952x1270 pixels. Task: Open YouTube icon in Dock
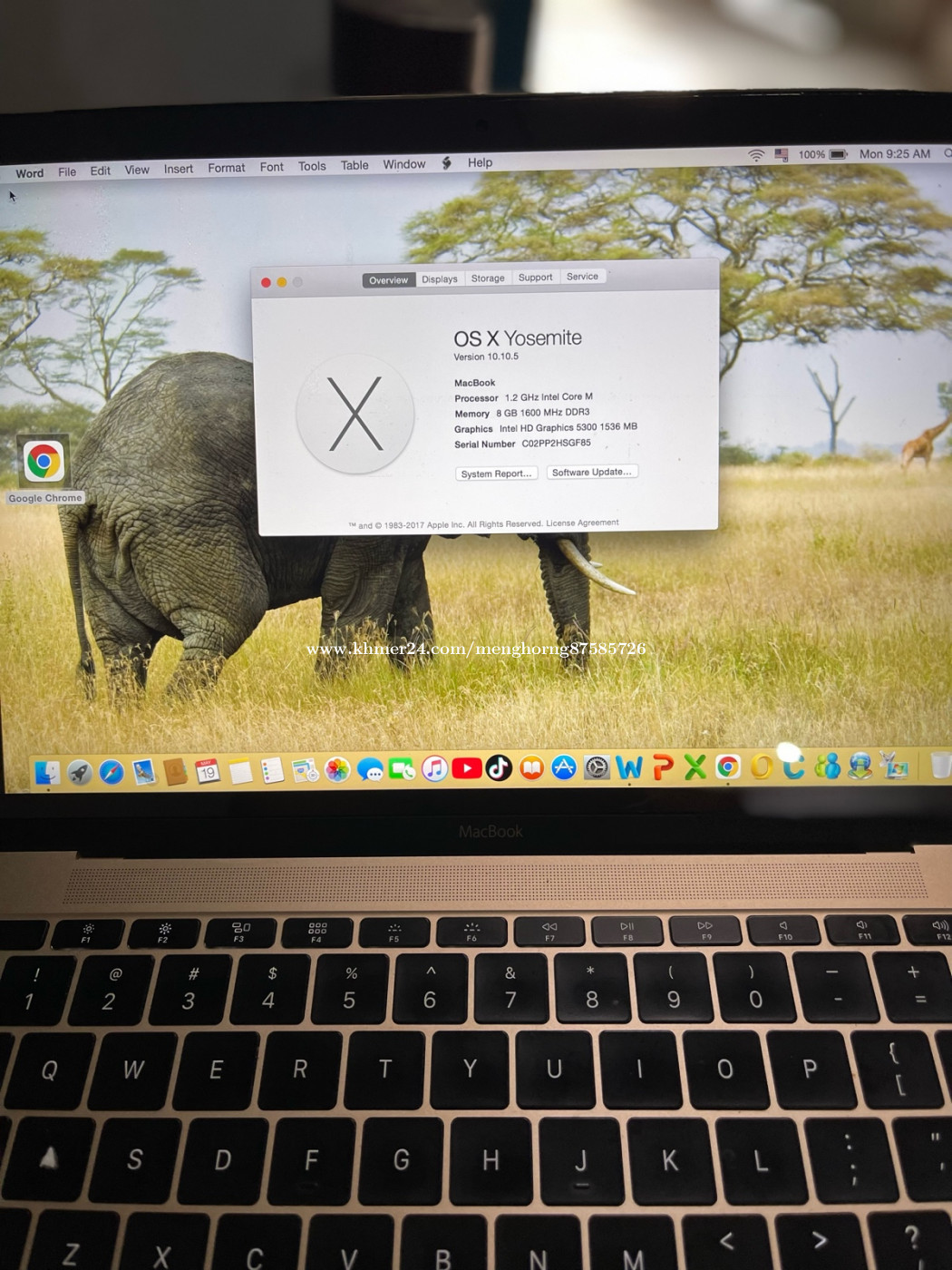click(467, 768)
